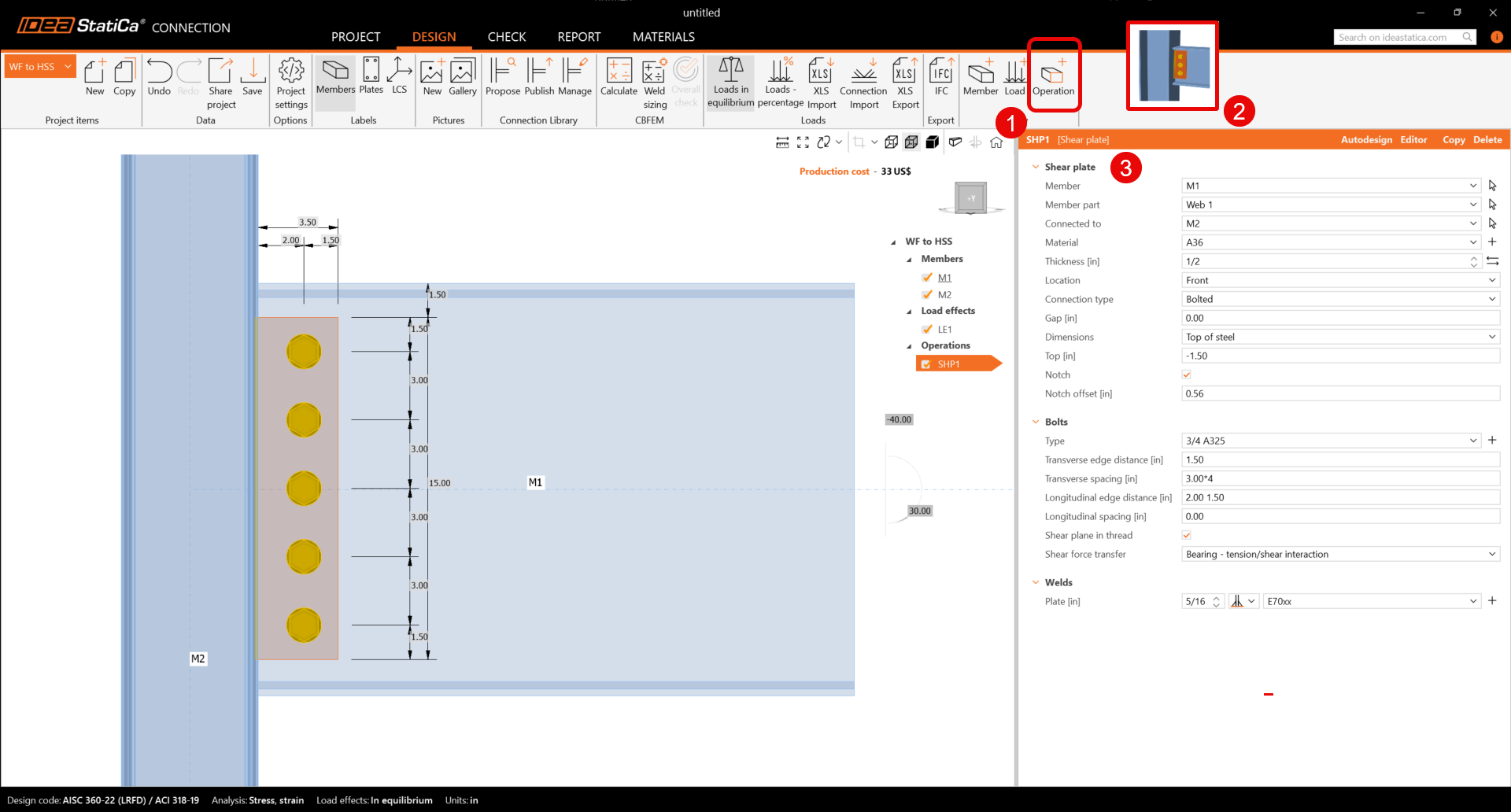Click the home view icon

pos(996,142)
